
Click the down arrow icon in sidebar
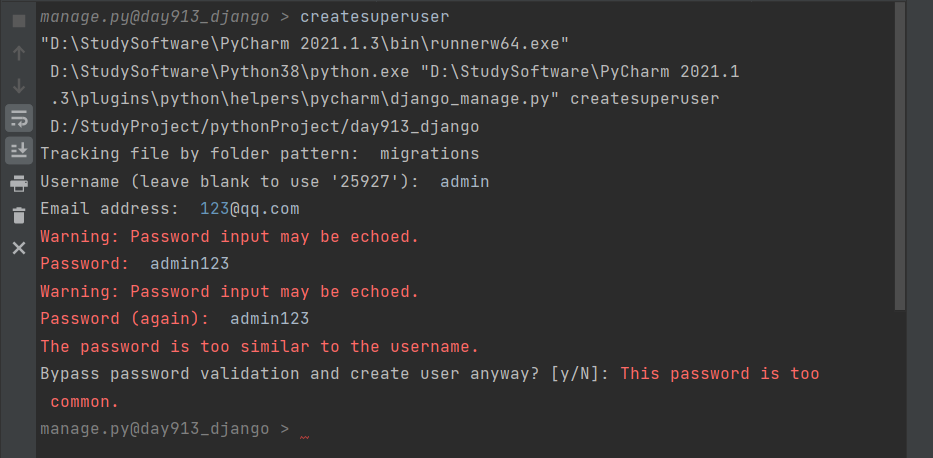click(x=18, y=85)
